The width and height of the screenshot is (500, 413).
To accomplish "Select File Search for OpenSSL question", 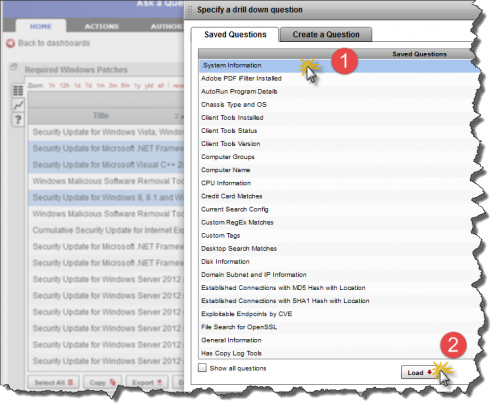I will [338, 327].
